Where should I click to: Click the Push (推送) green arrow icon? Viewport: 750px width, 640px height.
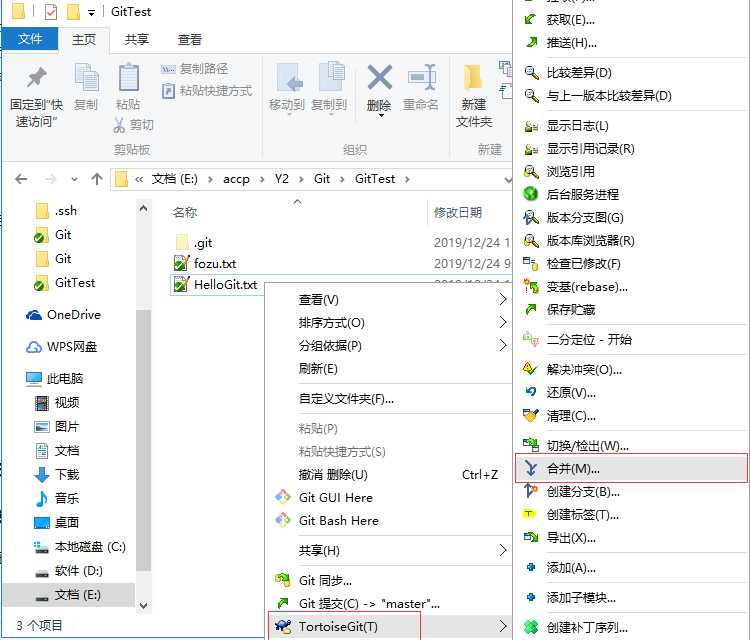(530, 43)
